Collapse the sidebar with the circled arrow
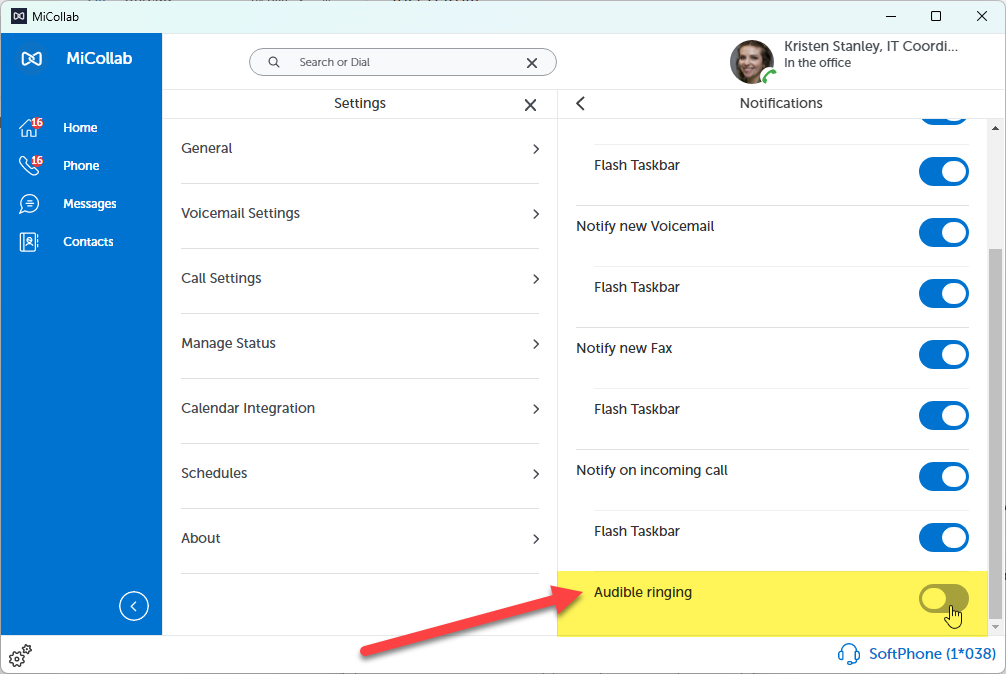 tap(133, 606)
